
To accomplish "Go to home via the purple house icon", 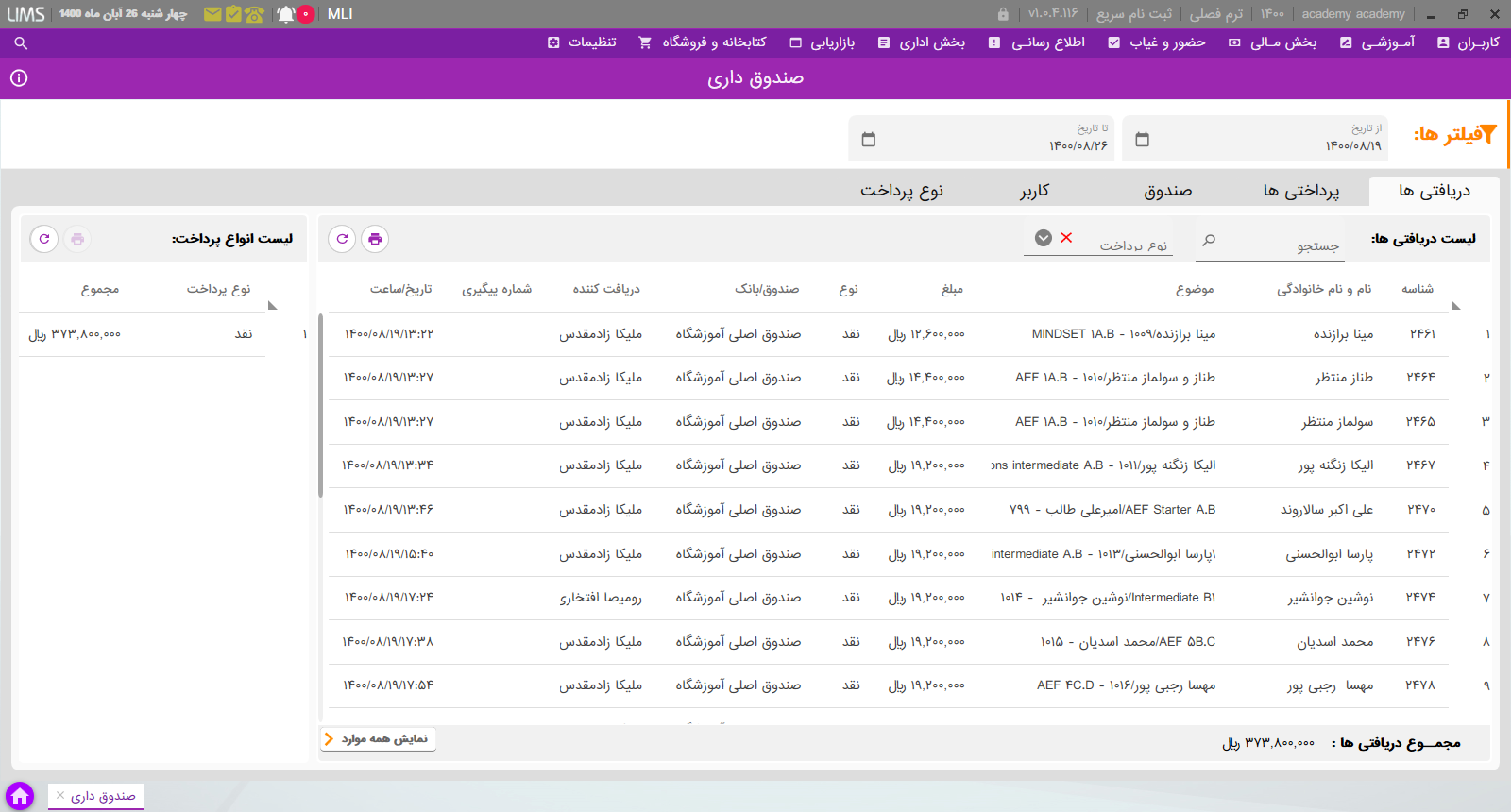I will [x=20, y=796].
